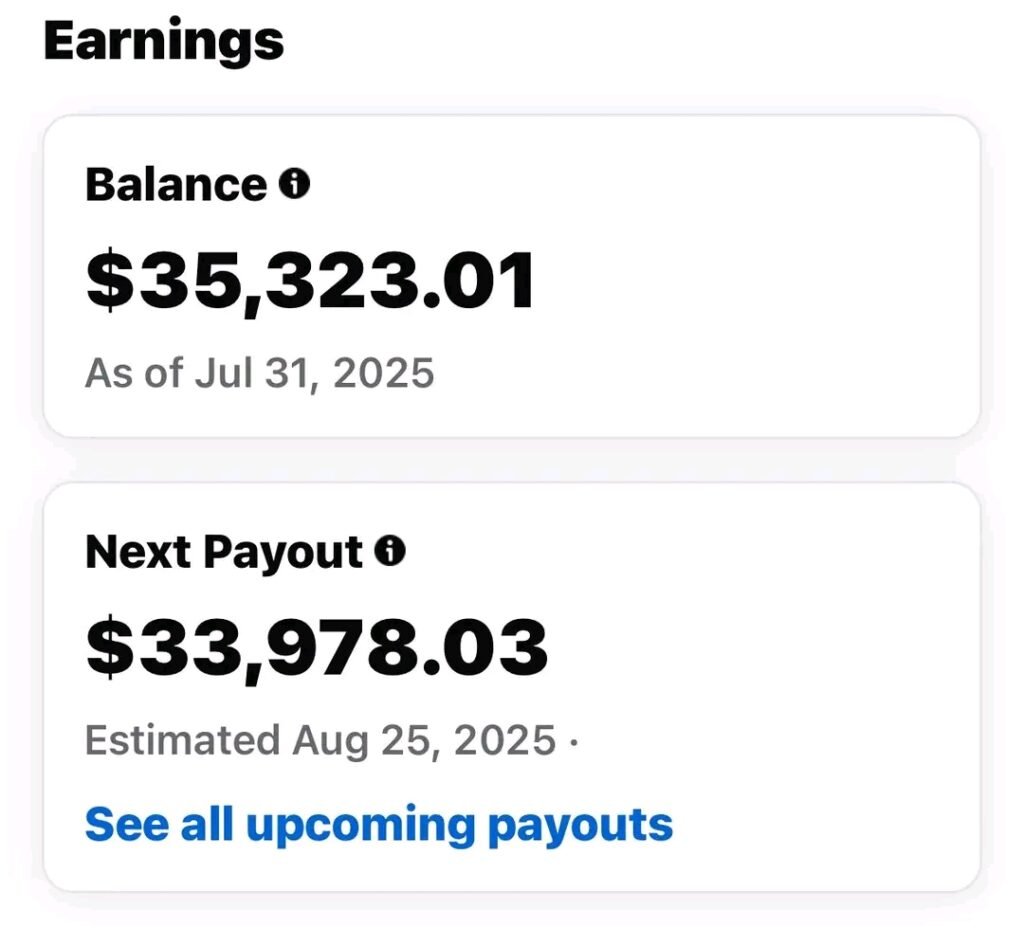The image size is (1024, 928).
Task: Click the info icon beside Balance
Action: 295,184
